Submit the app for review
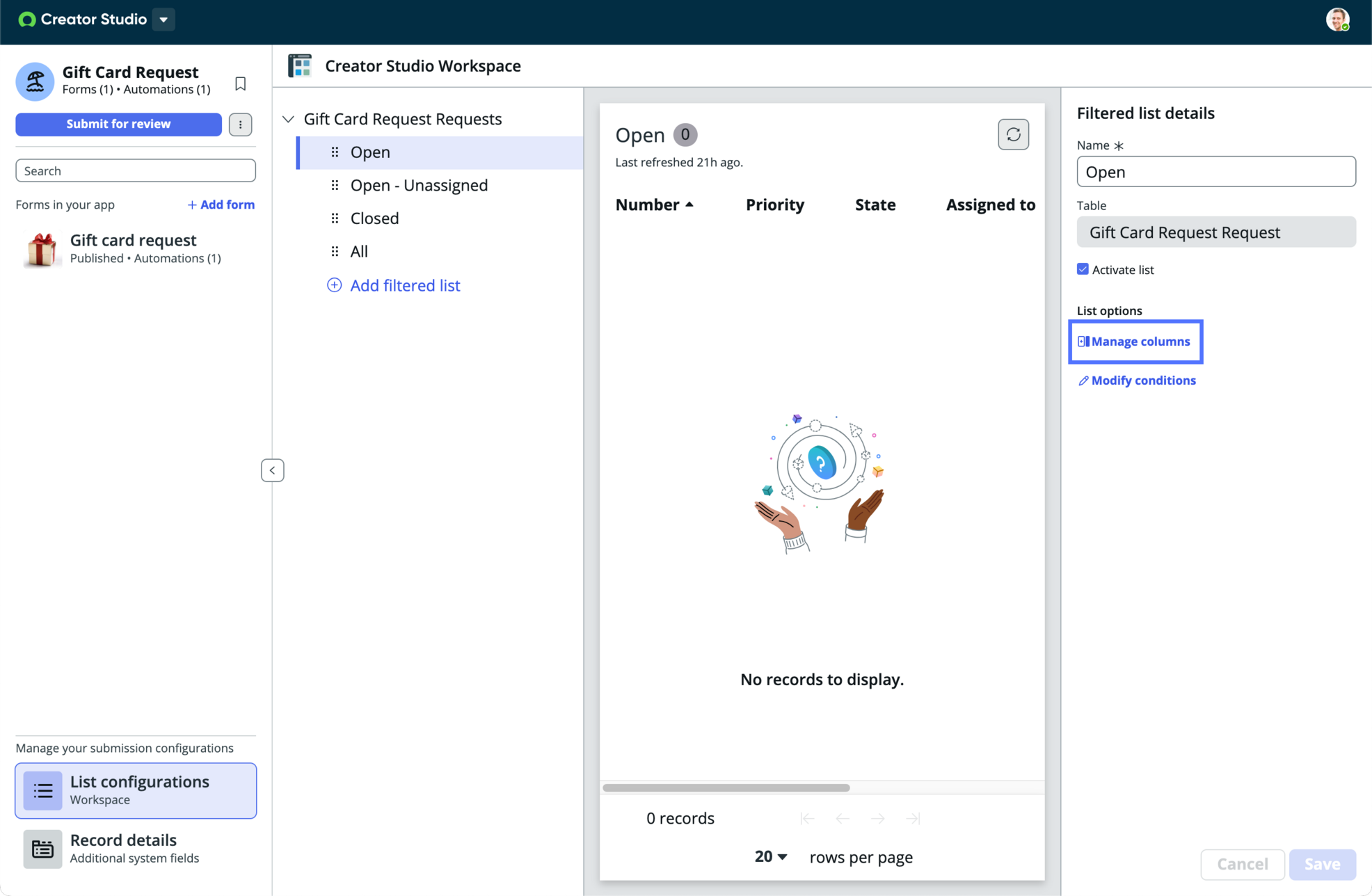 118,124
